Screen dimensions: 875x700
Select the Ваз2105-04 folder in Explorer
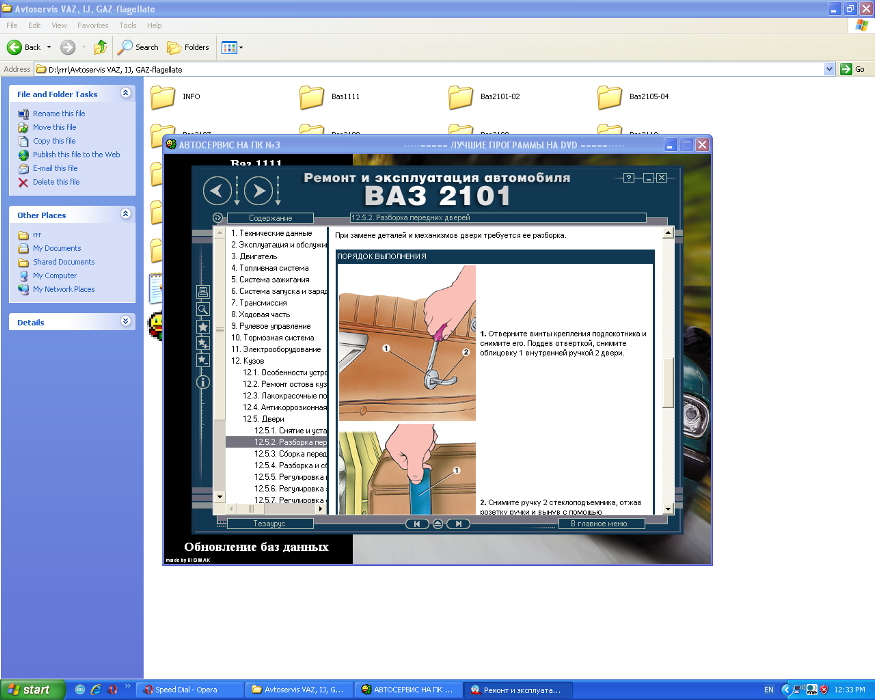coord(632,97)
